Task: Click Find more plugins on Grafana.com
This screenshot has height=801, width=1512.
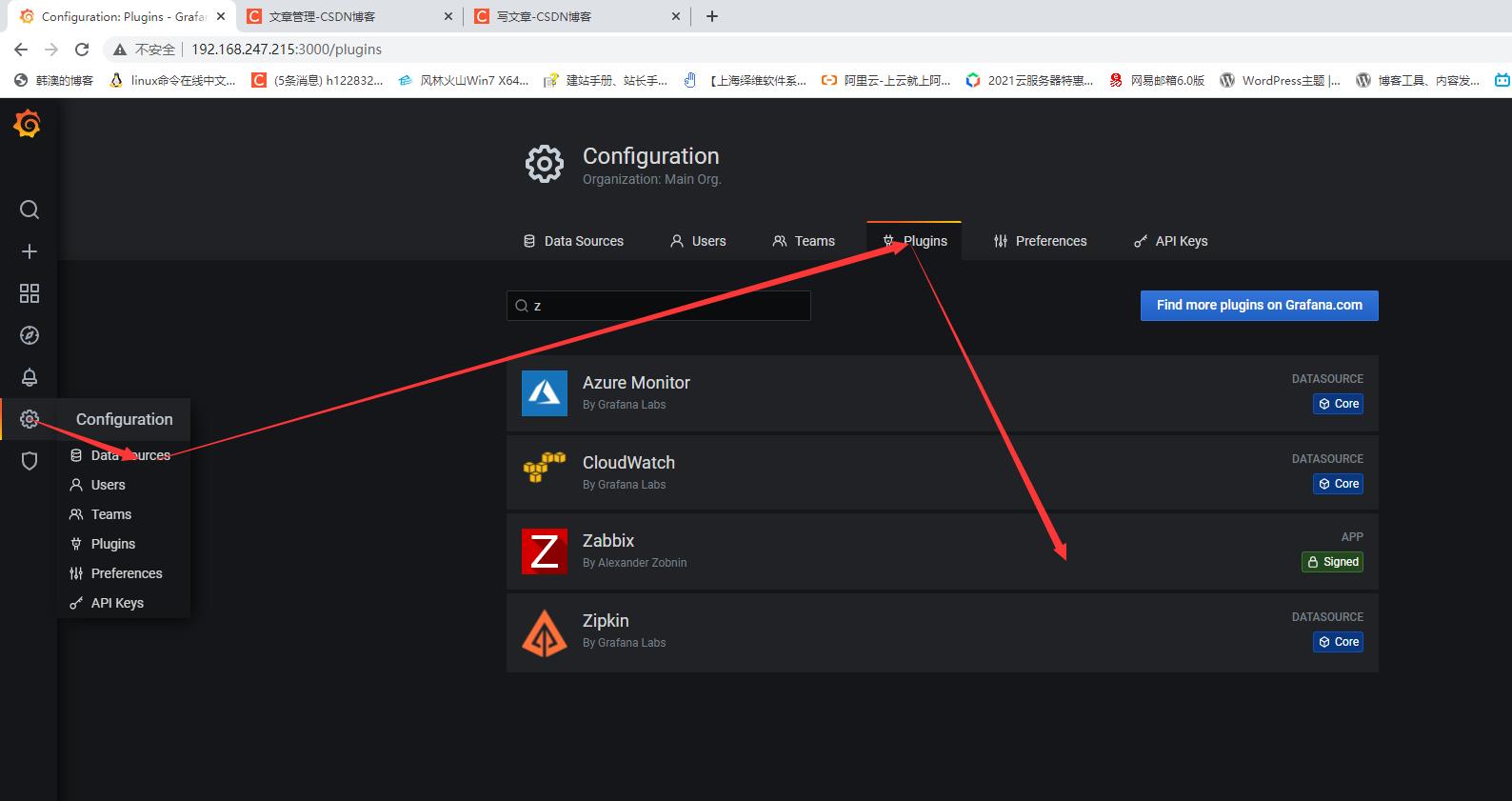Action: coord(1259,305)
